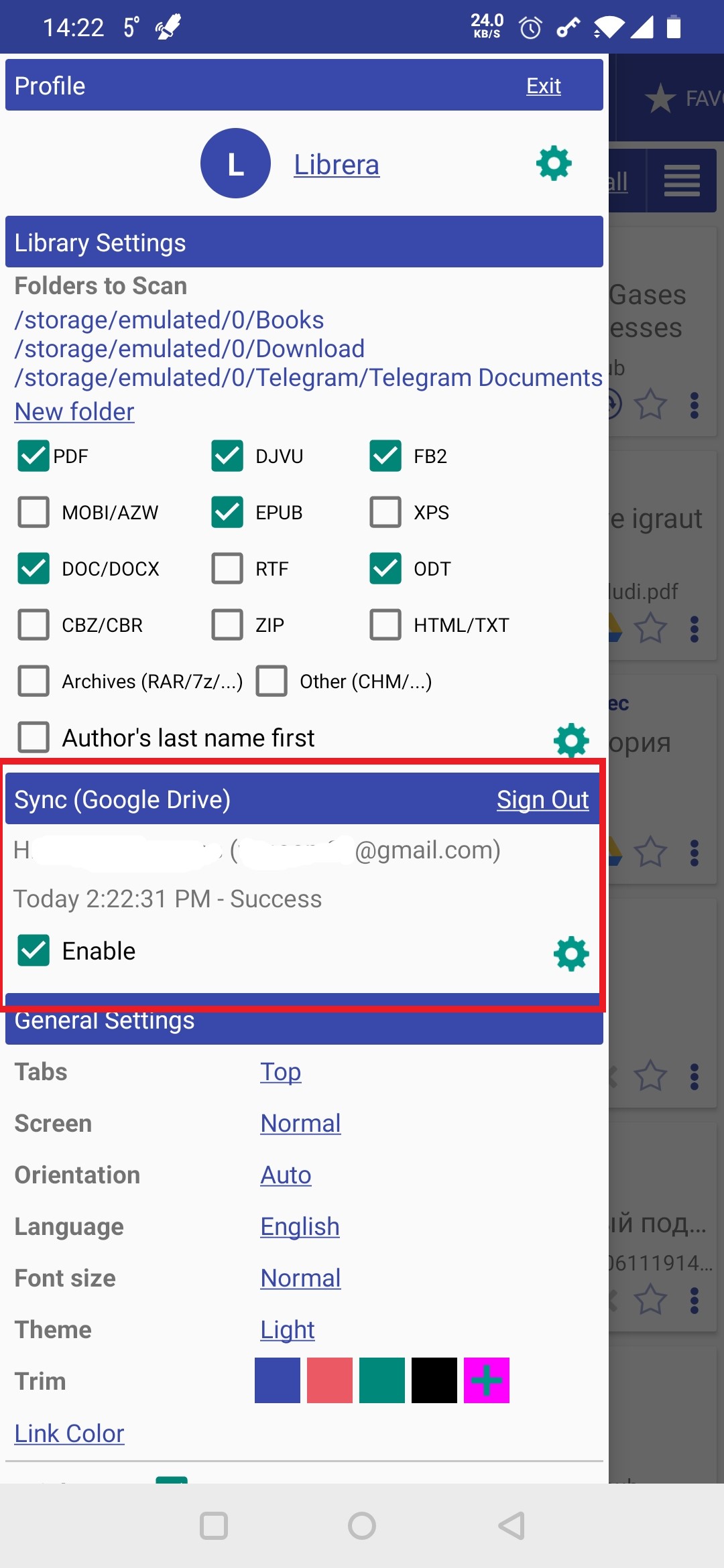The image size is (724, 1568).
Task: Change Theme option showing Light
Action: tap(287, 1329)
